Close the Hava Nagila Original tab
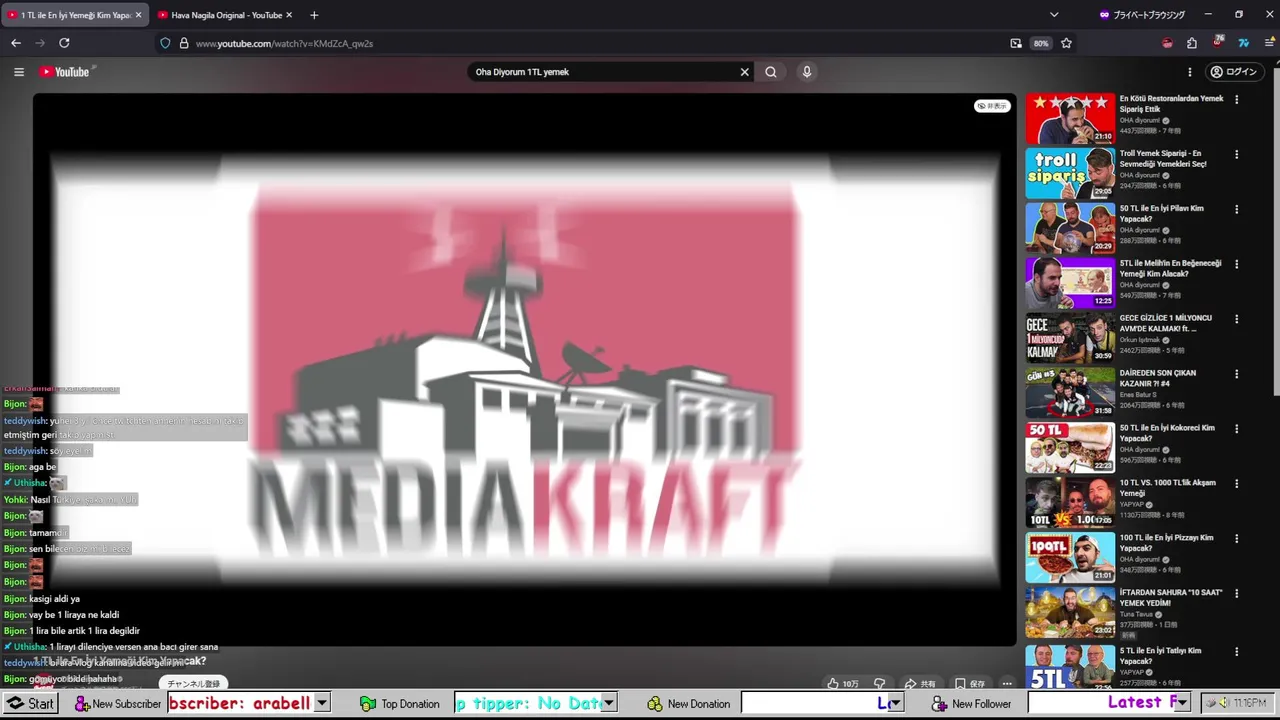Screen dimensions: 1280x720 point(289,15)
